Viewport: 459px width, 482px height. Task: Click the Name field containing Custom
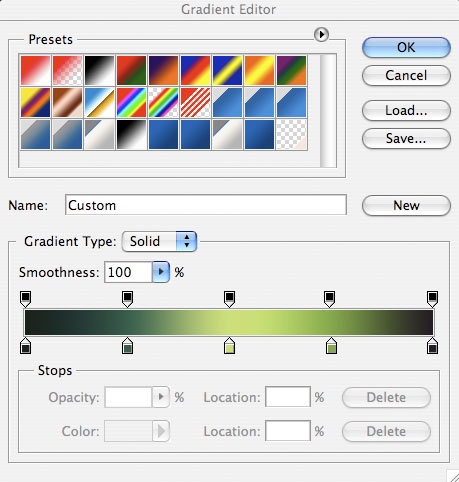[x=206, y=205]
